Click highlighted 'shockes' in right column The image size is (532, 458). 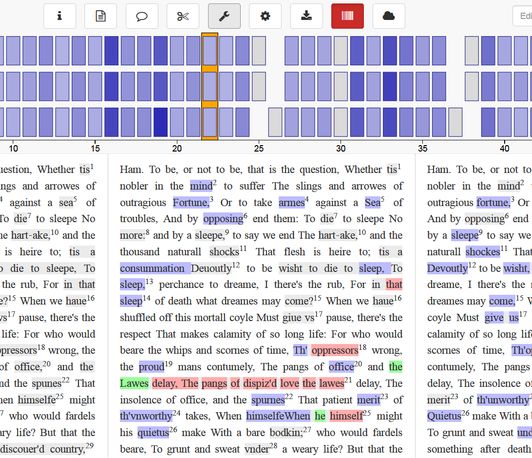482,252
